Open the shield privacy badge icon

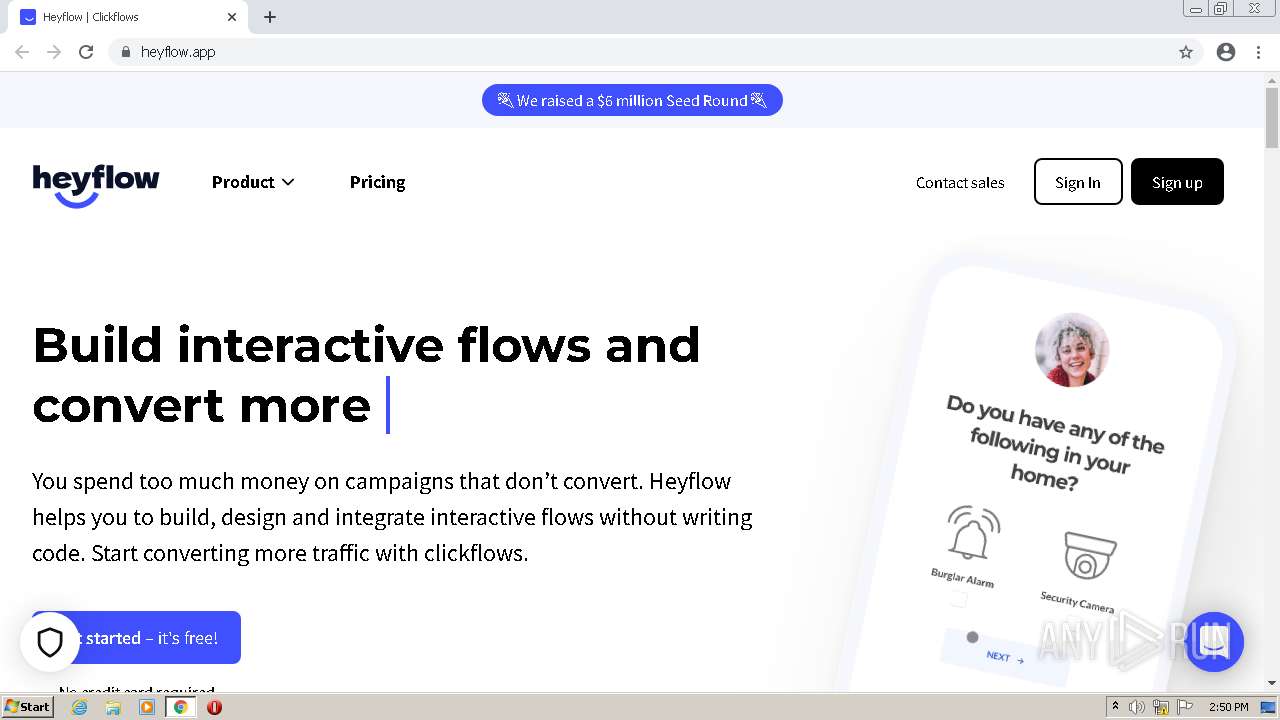pos(50,642)
